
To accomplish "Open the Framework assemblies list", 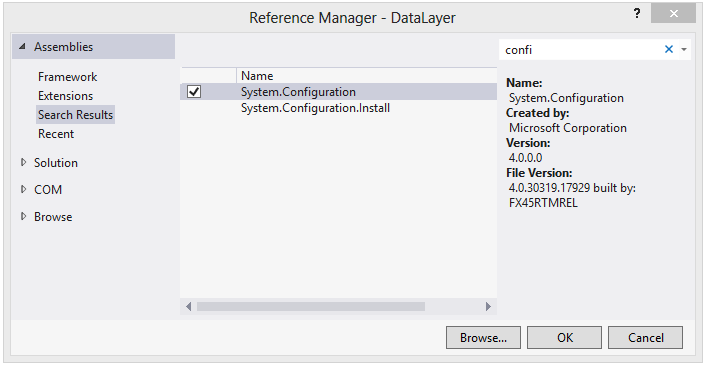I will point(67,77).
